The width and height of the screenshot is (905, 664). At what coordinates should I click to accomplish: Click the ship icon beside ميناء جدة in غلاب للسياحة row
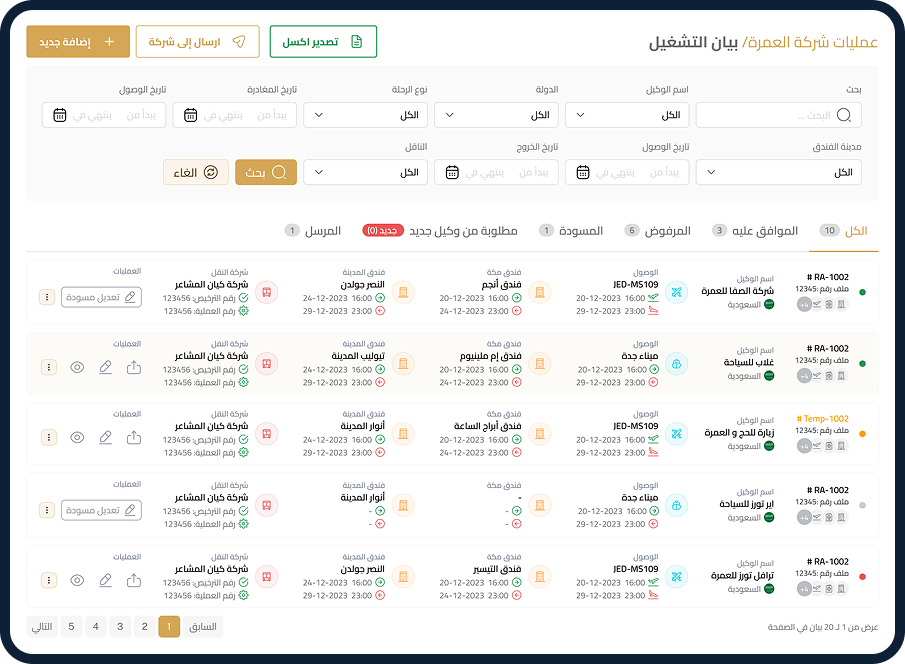tap(676, 363)
